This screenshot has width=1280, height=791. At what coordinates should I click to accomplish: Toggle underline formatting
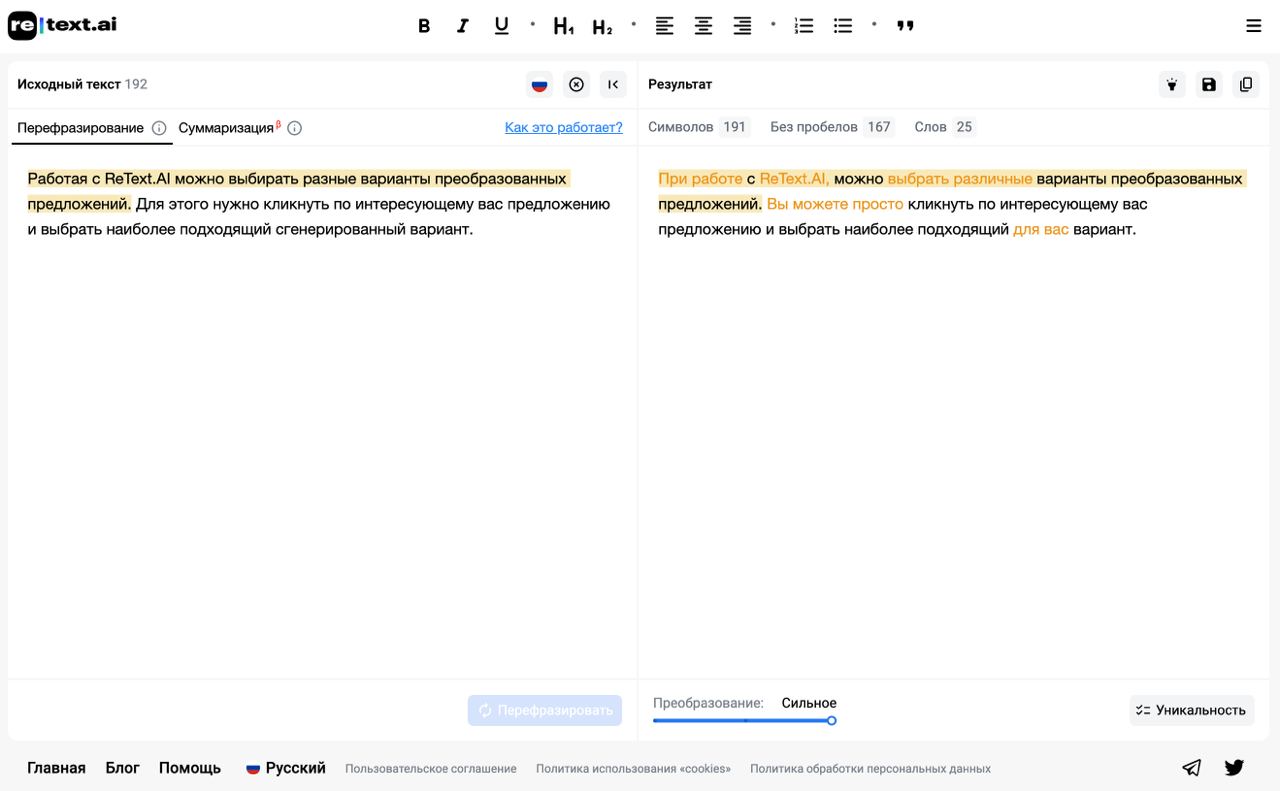[x=501, y=26]
